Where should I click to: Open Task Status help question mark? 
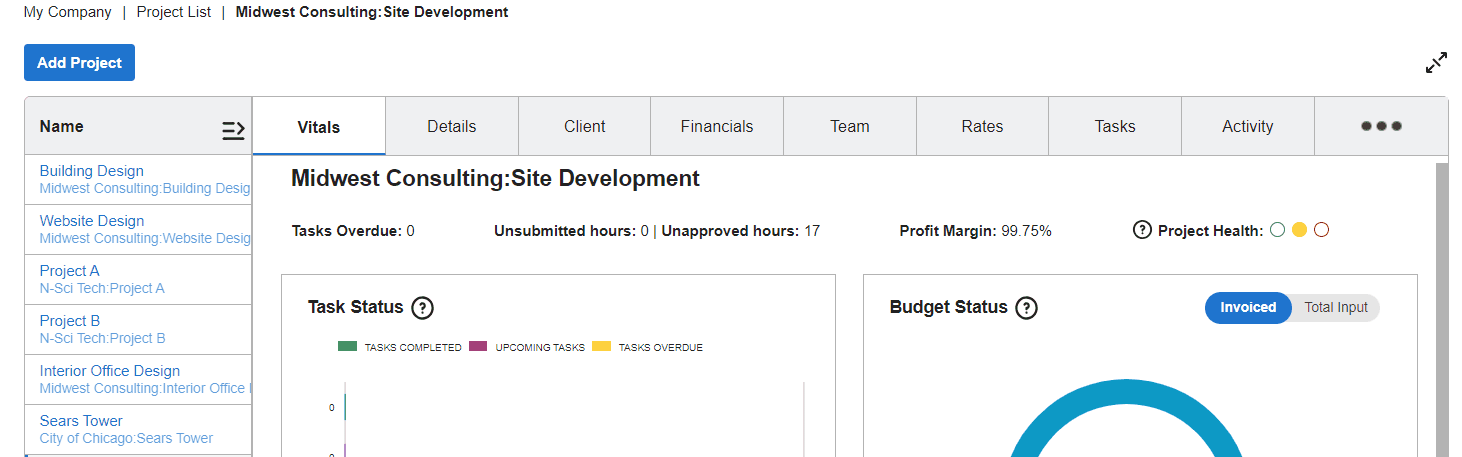click(422, 308)
